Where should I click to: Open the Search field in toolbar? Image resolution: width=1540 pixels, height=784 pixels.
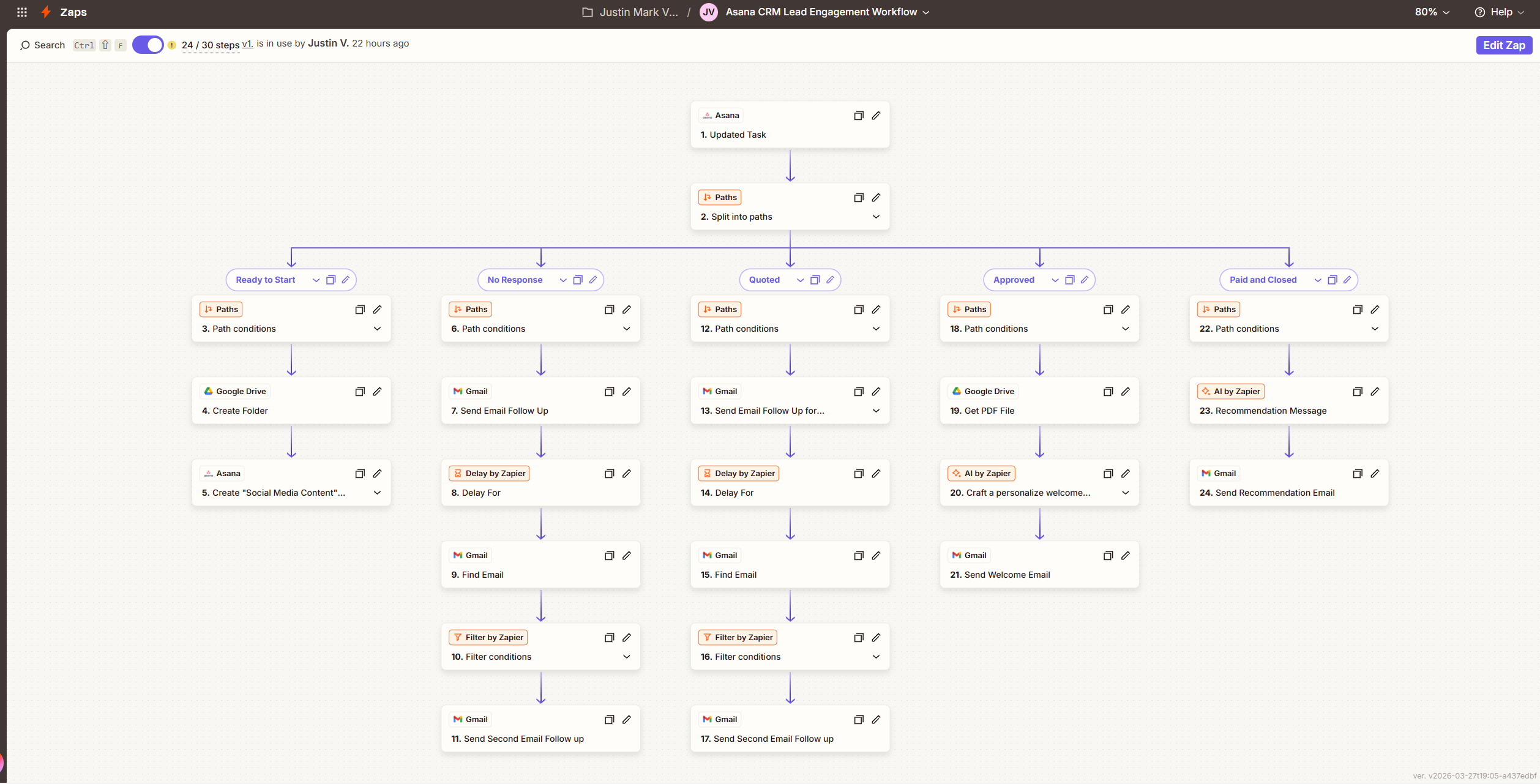point(42,45)
